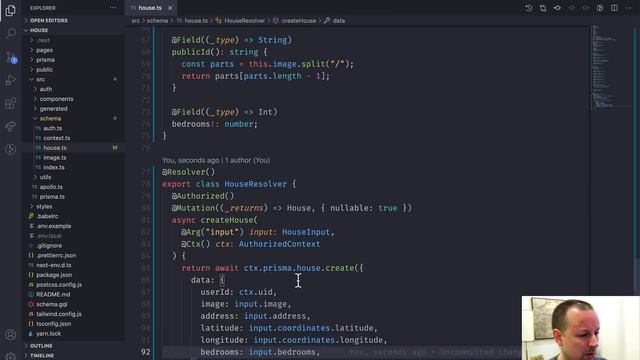
Task: Select house.ts in file tree
Action: pos(73,148)
